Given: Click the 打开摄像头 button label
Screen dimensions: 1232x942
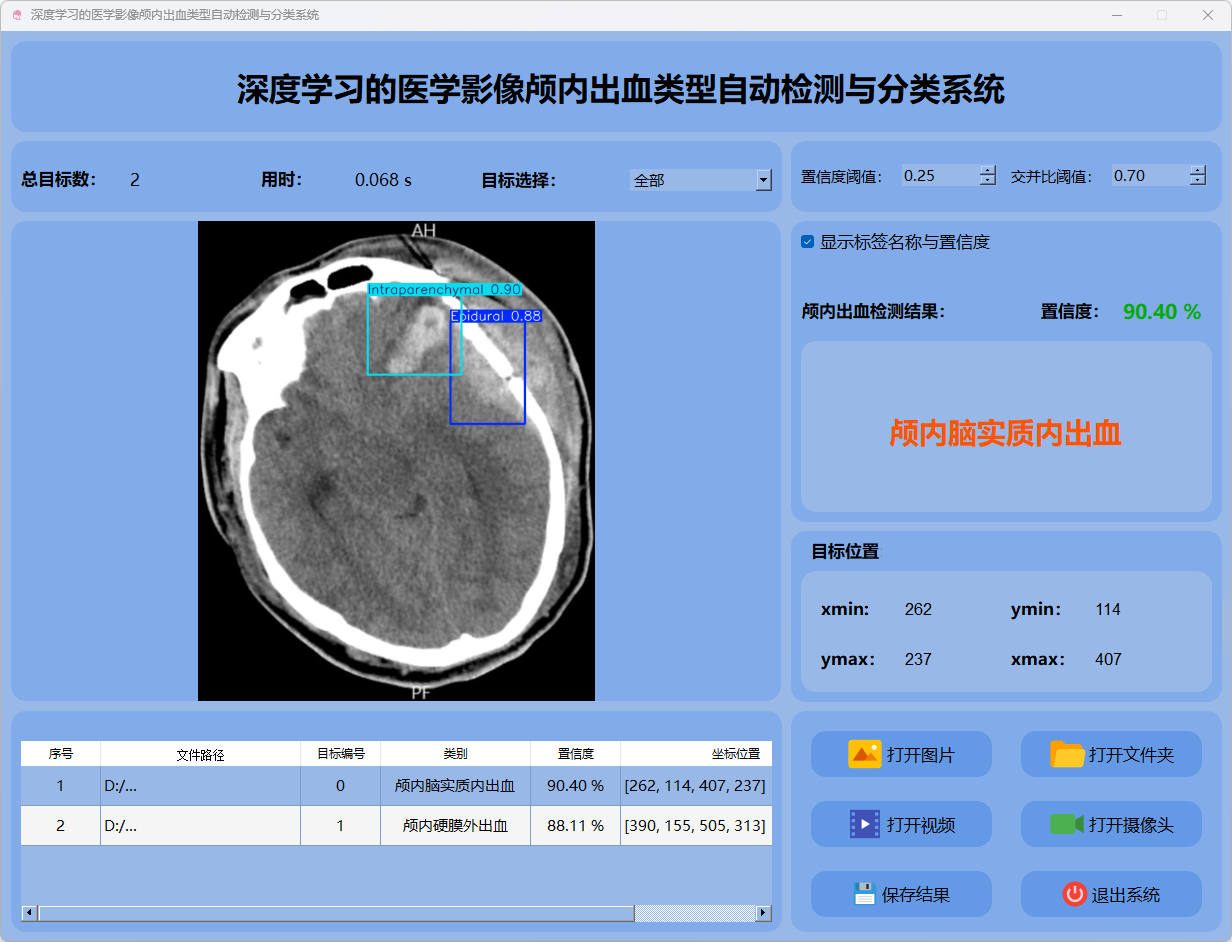Looking at the screenshot, I should (x=1131, y=825).
